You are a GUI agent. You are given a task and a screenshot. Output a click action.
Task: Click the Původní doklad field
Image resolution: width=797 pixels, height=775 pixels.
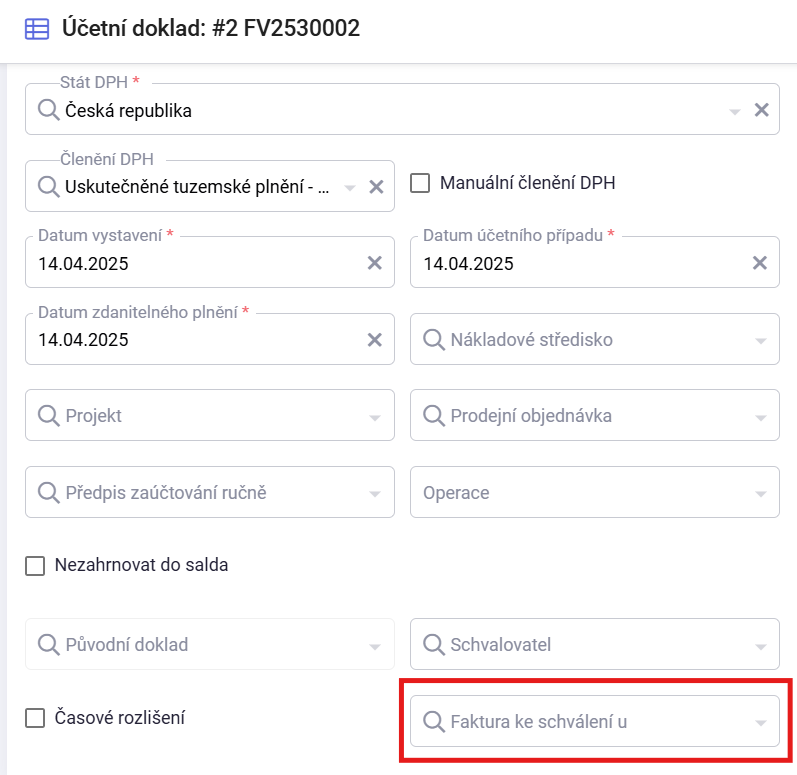click(210, 644)
